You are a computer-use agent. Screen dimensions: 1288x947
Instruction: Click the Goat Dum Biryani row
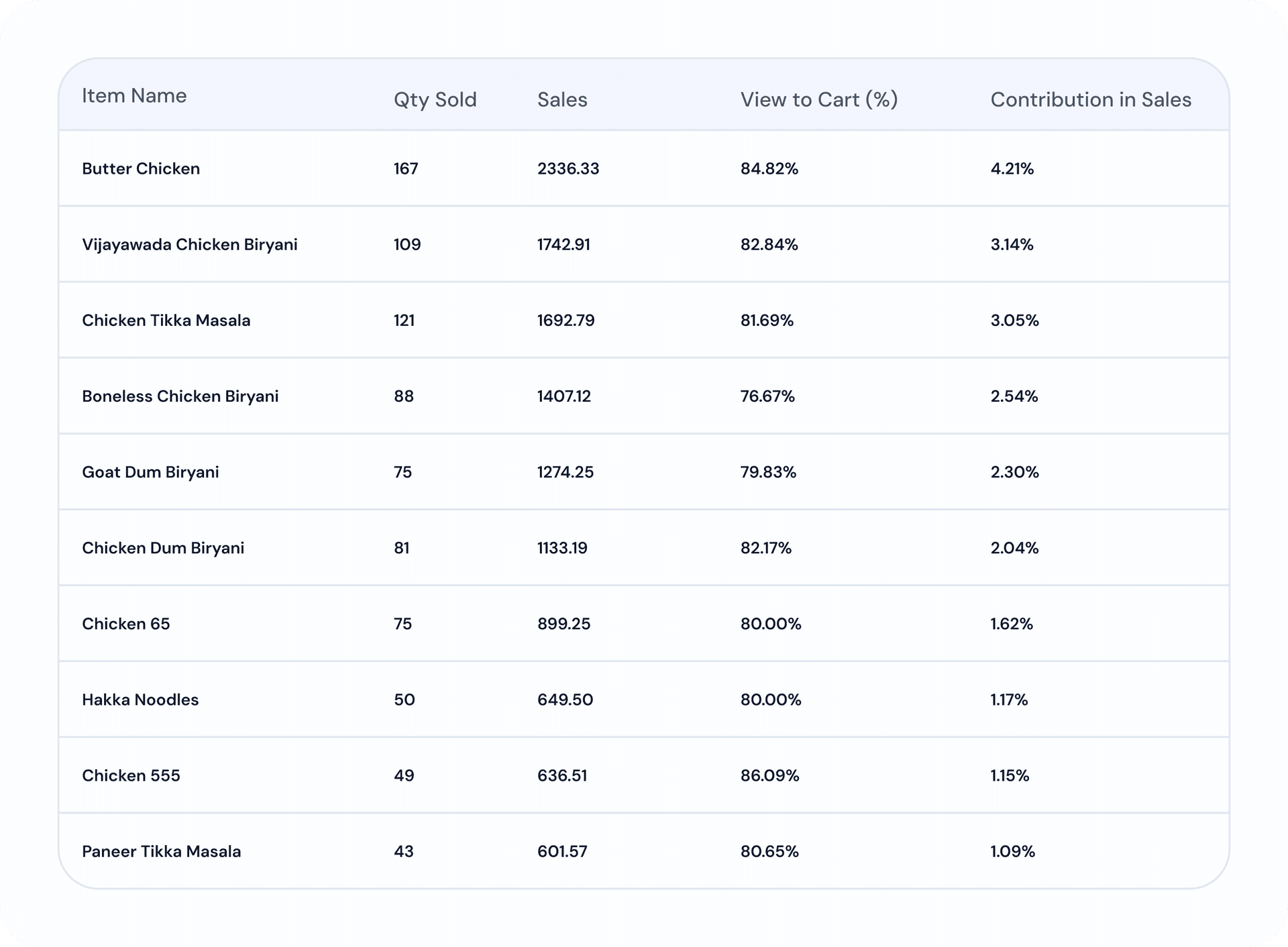point(643,471)
